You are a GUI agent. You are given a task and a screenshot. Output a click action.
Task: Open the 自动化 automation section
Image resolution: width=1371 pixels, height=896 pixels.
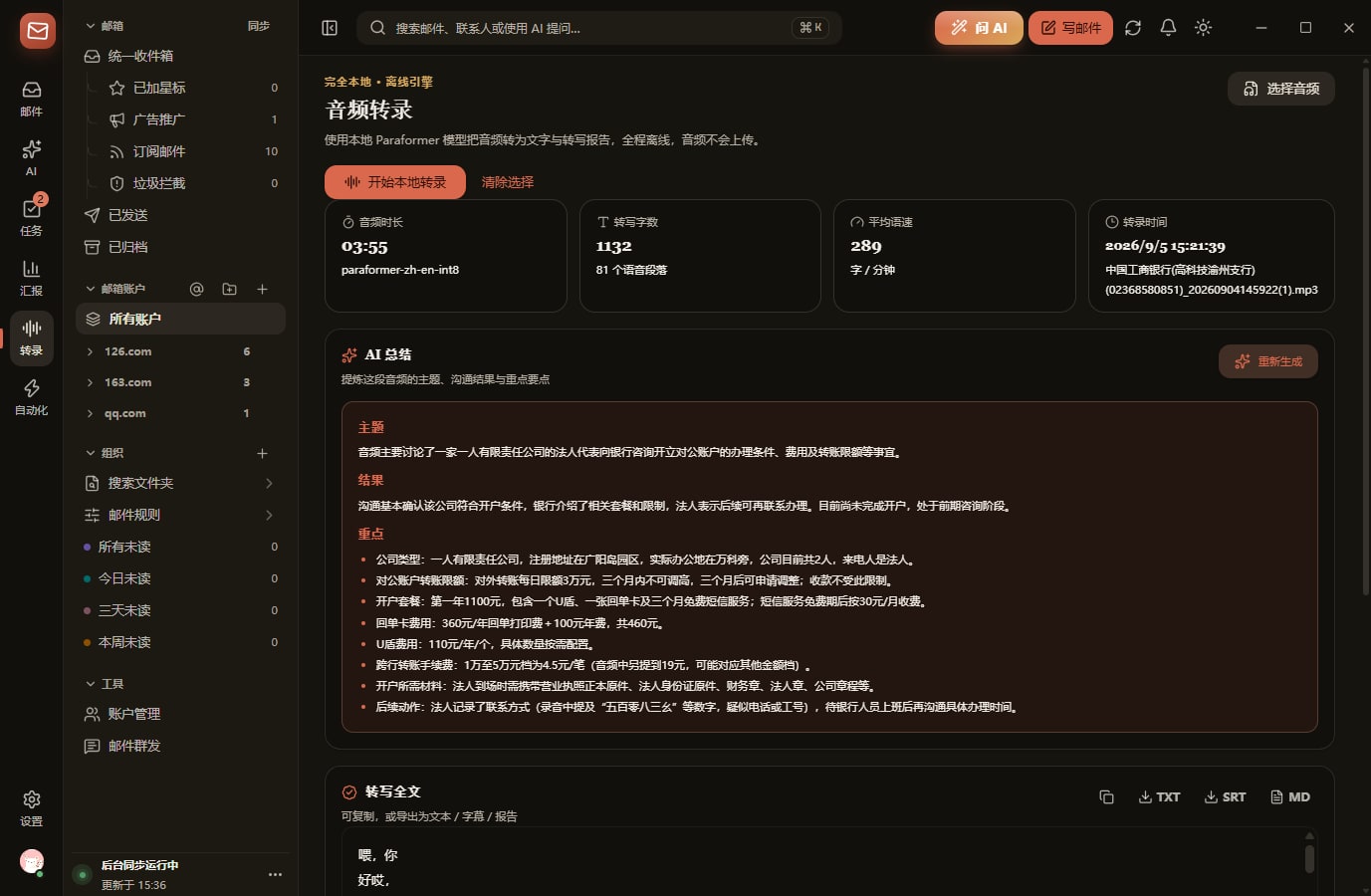click(x=31, y=397)
